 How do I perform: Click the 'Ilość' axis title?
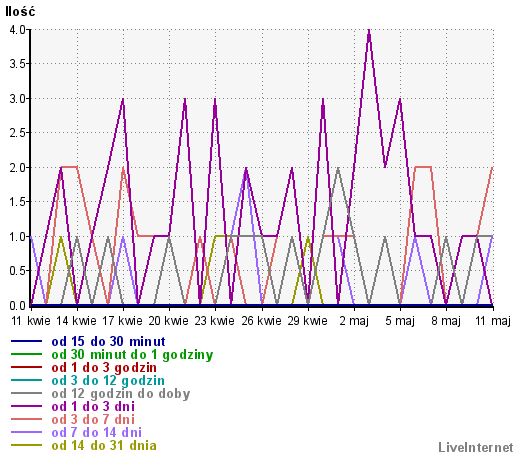[20, 11]
